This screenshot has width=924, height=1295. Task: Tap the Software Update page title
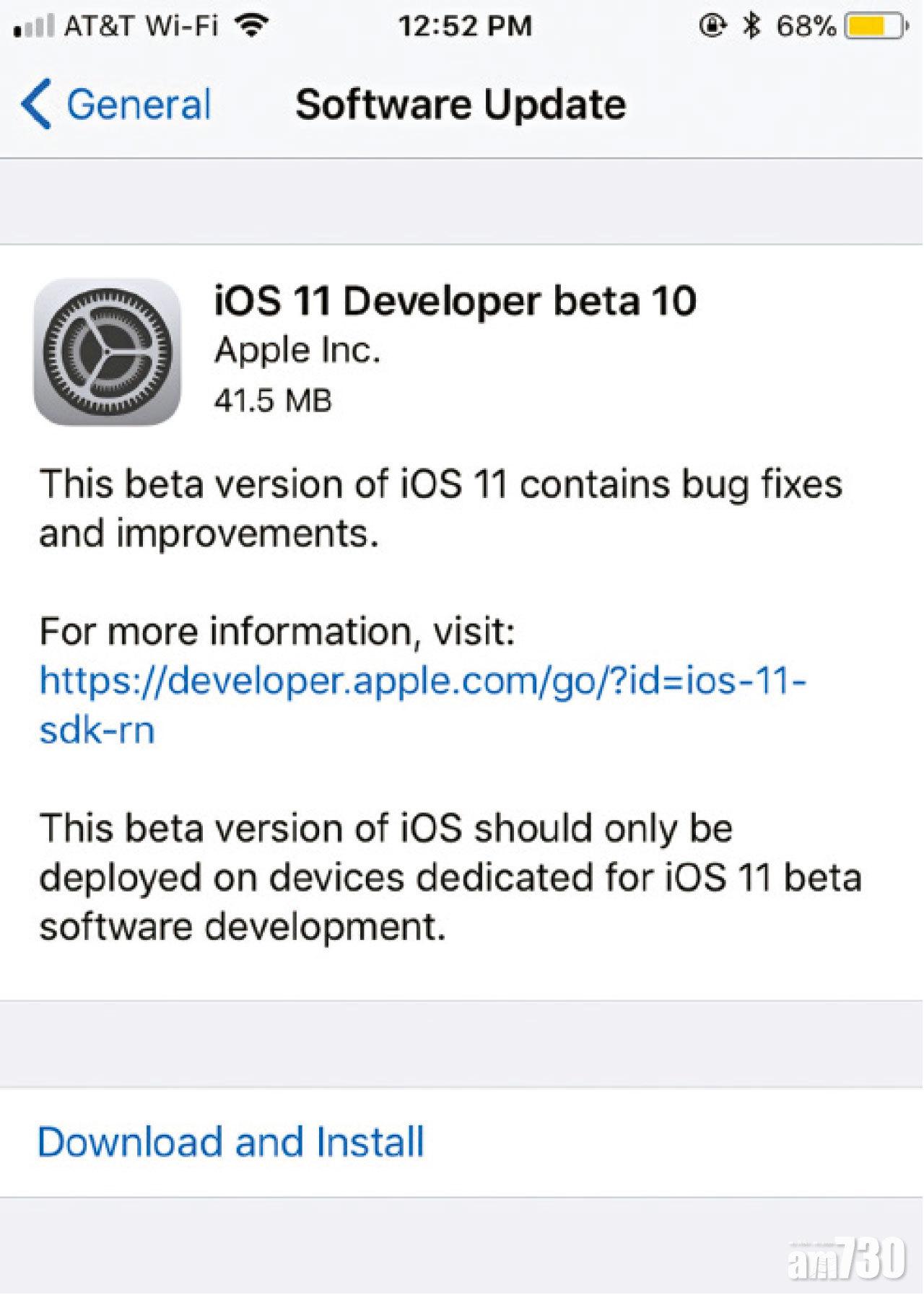[461, 104]
